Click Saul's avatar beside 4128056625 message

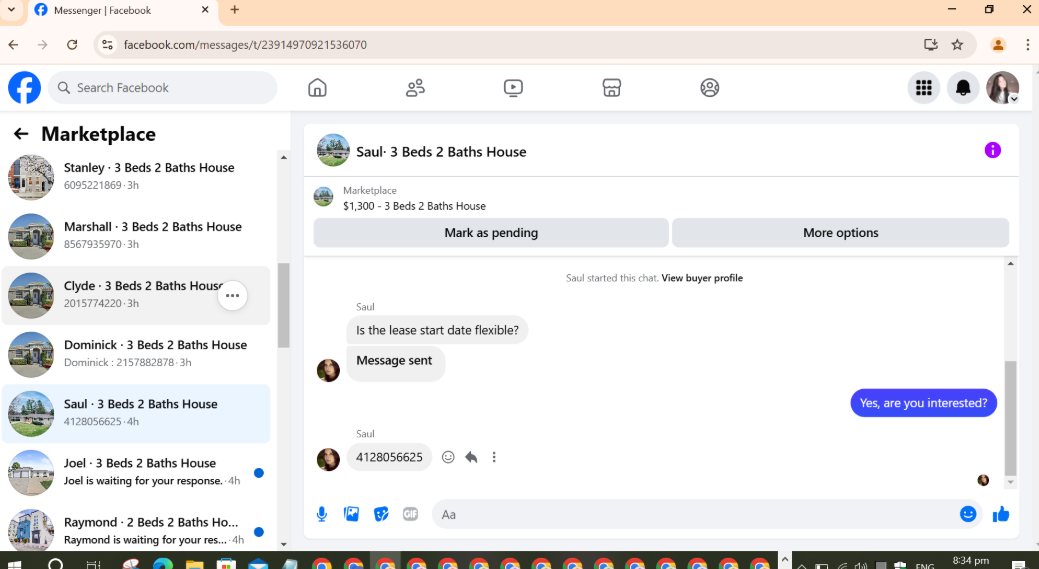point(328,459)
